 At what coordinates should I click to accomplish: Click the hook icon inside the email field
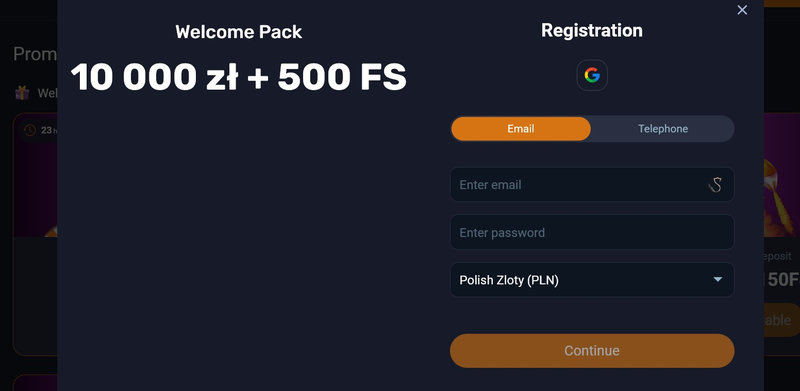[x=715, y=184]
